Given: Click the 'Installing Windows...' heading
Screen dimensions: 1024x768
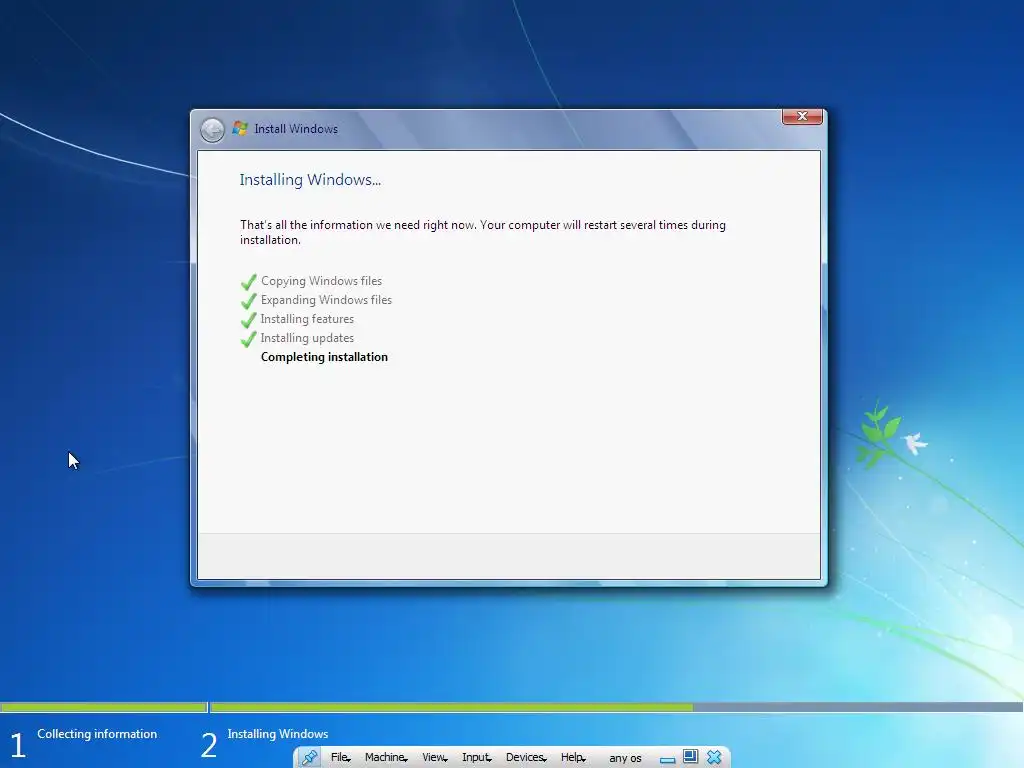Looking at the screenshot, I should tap(310, 180).
